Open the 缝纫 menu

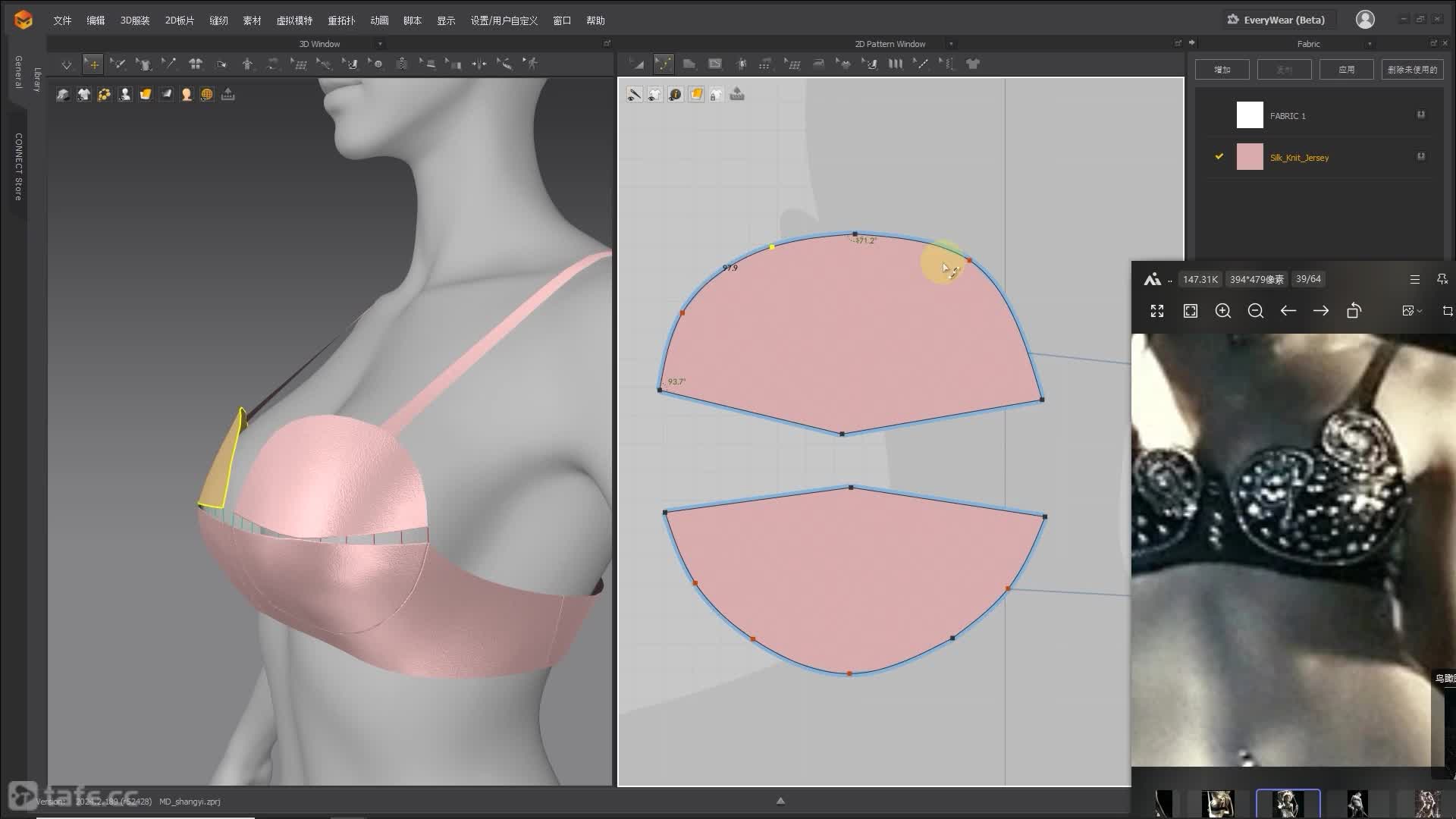coord(218,20)
